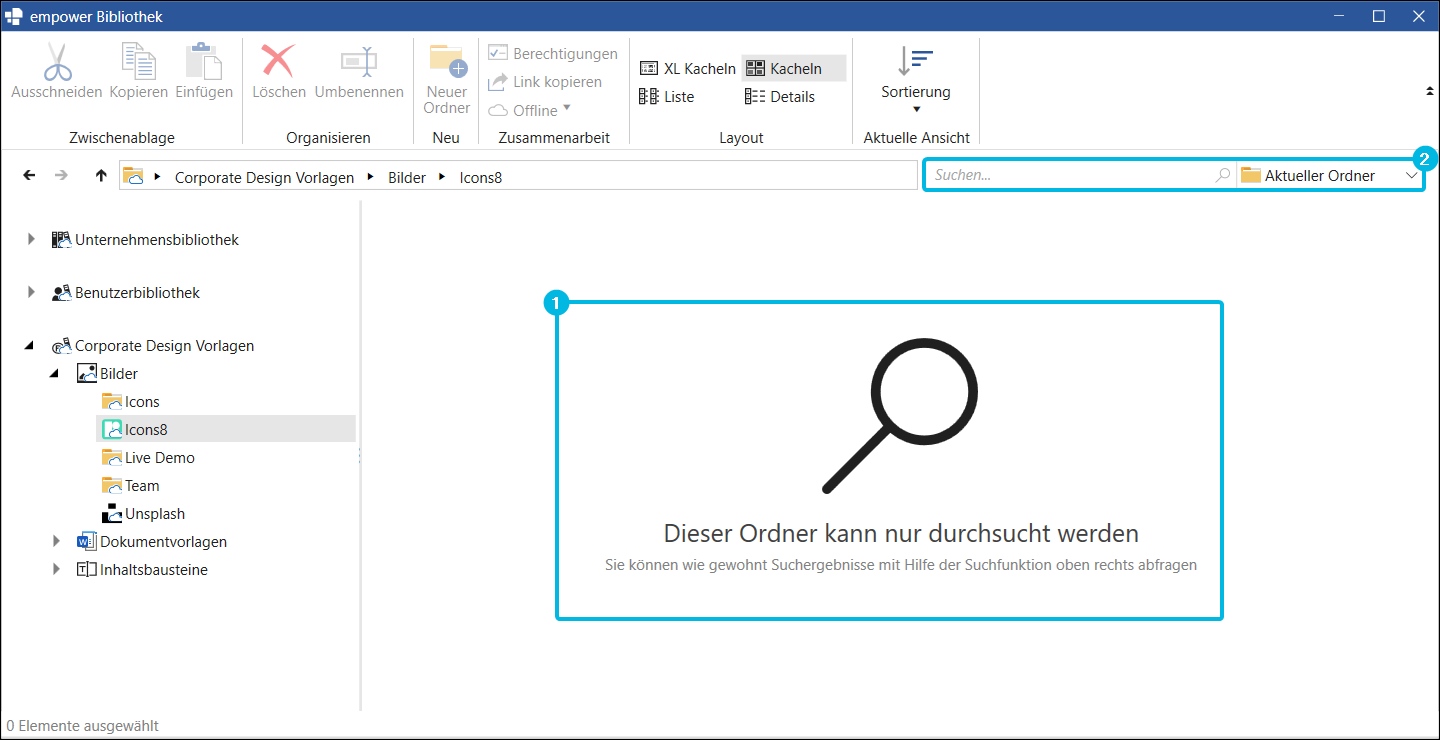Create a folder with Neuer Ordner

click(x=447, y=78)
